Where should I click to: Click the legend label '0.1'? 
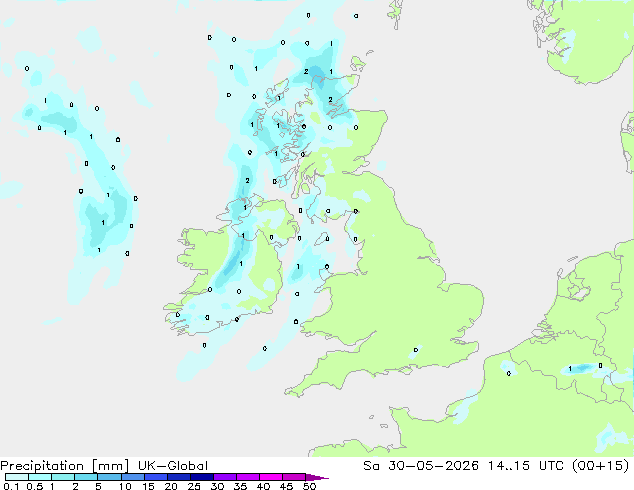[11, 486]
